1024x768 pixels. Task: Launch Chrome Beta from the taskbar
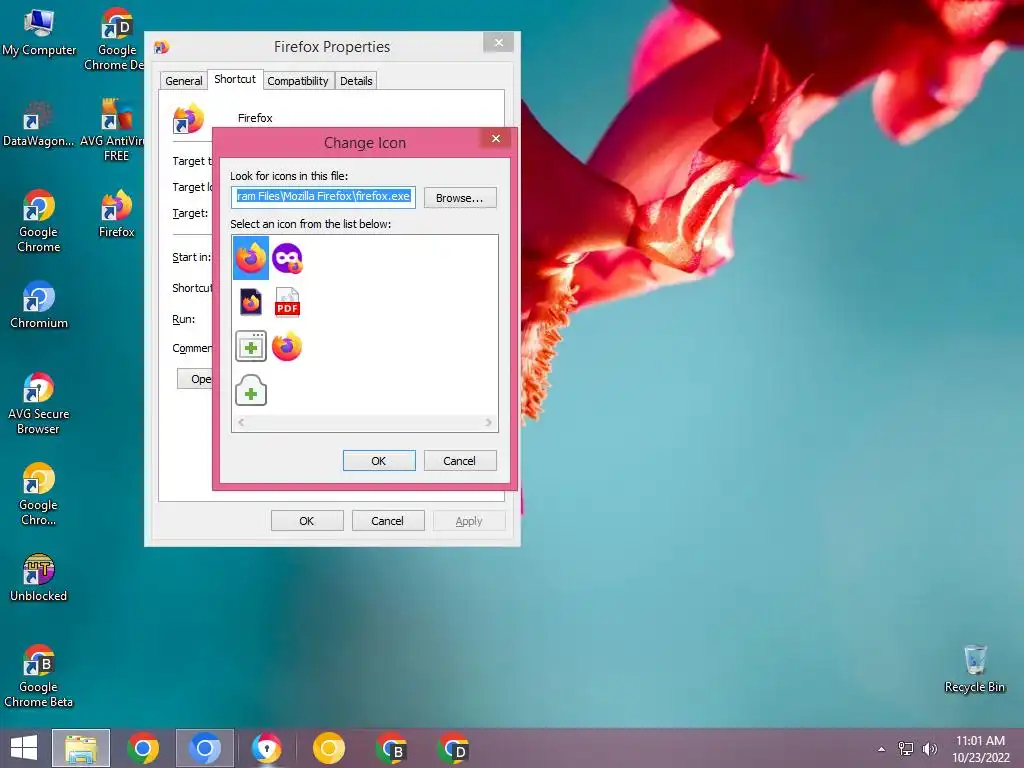click(x=391, y=748)
